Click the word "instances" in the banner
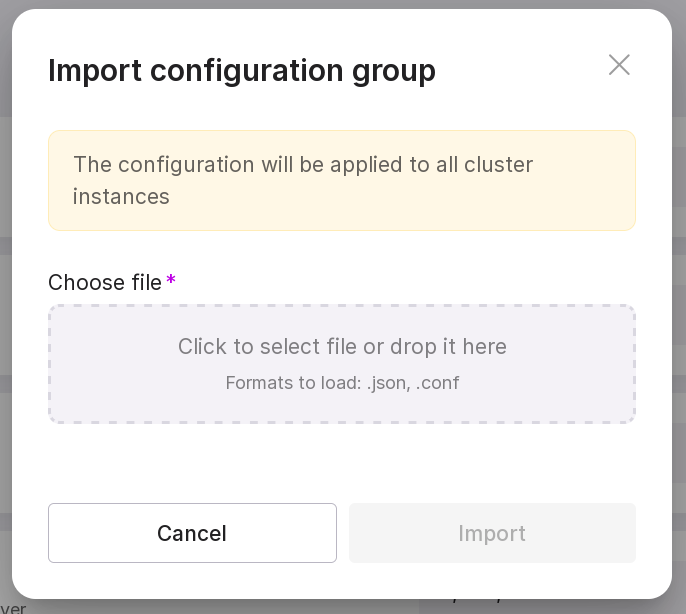Image resolution: width=686 pixels, height=614 pixels. click(121, 196)
